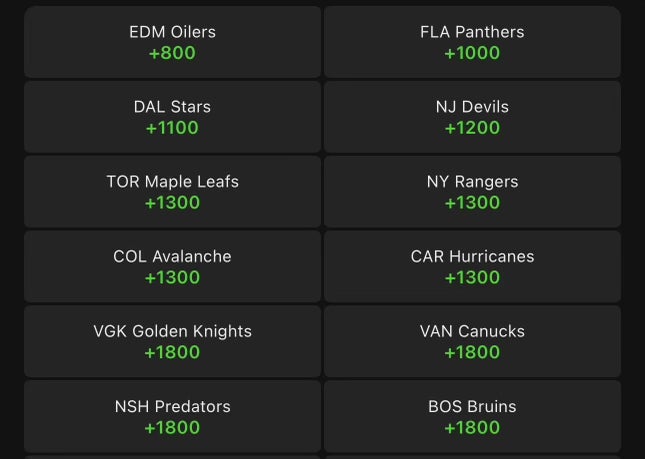Tap +1300 odds under Maple Leafs

point(172,203)
